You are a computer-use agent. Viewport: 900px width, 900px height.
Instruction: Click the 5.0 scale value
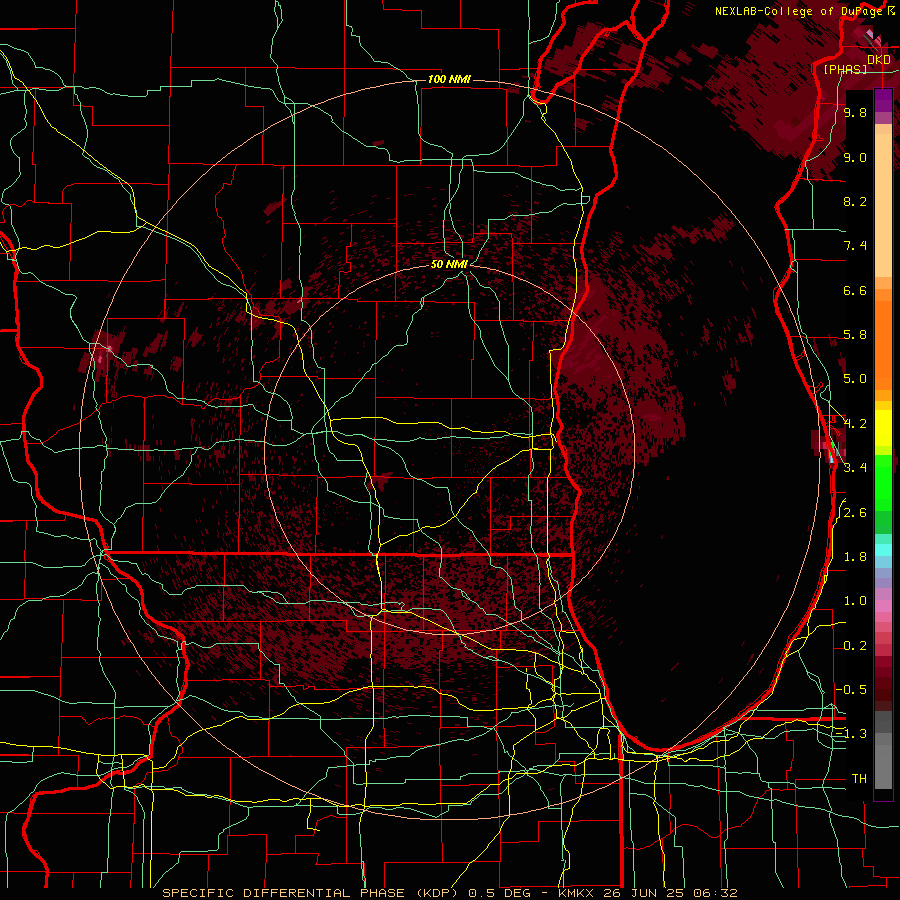(855, 379)
